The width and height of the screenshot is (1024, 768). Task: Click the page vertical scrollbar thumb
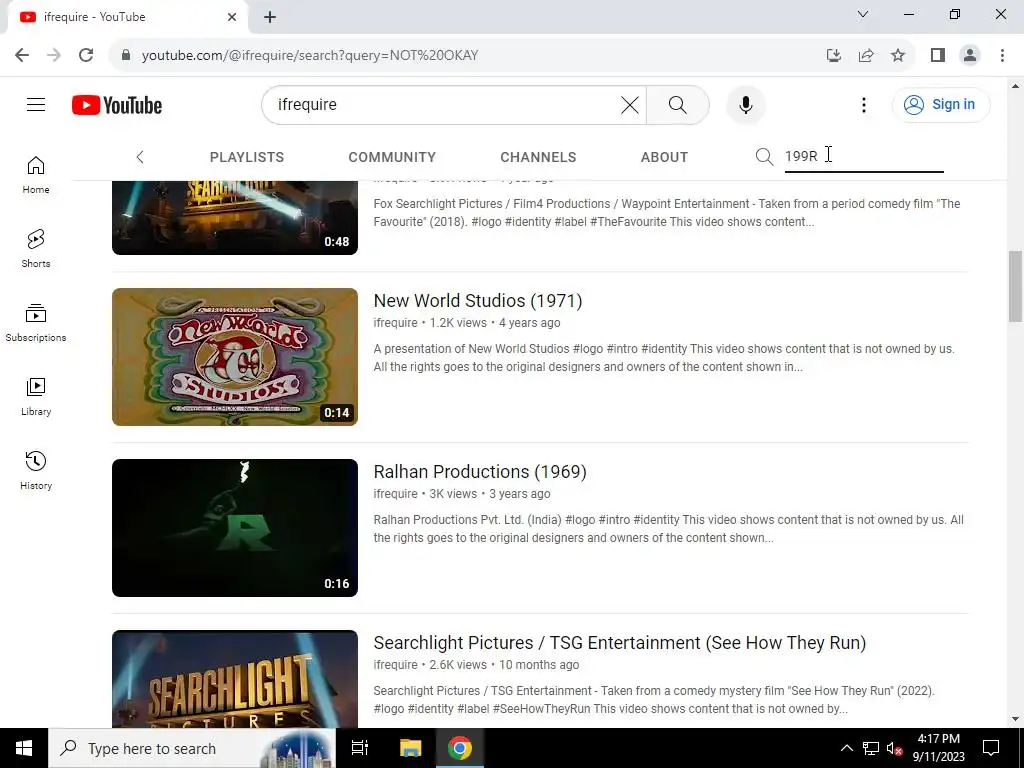[1015, 286]
